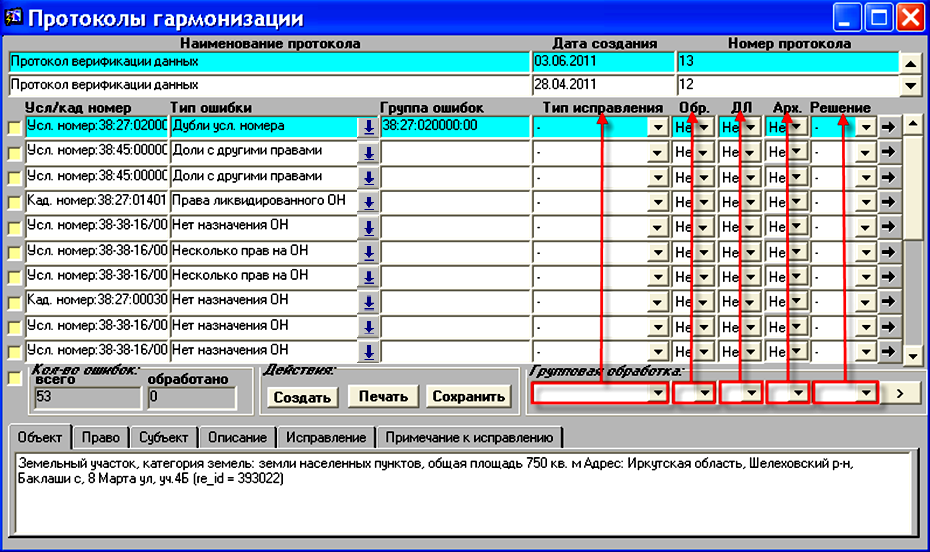This screenshot has height=552, width=930.
Task: Click the right-arrow icon in Кад. номер:38:27:00030 row
Action: point(888,302)
